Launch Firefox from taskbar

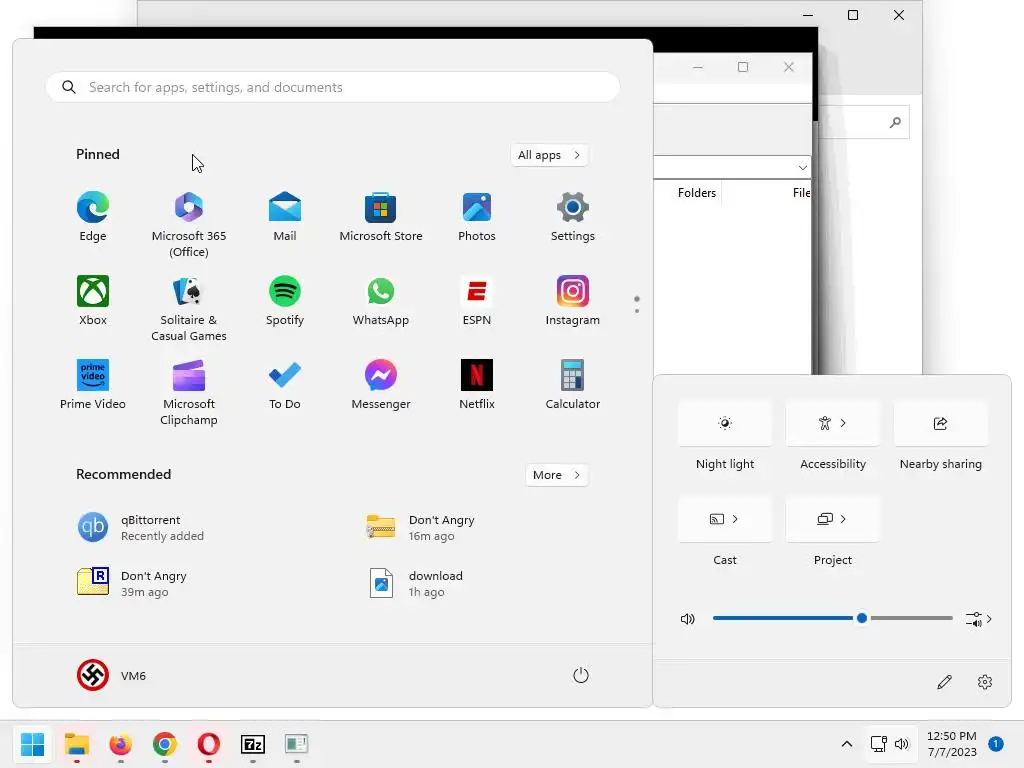pyautogui.click(x=120, y=744)
